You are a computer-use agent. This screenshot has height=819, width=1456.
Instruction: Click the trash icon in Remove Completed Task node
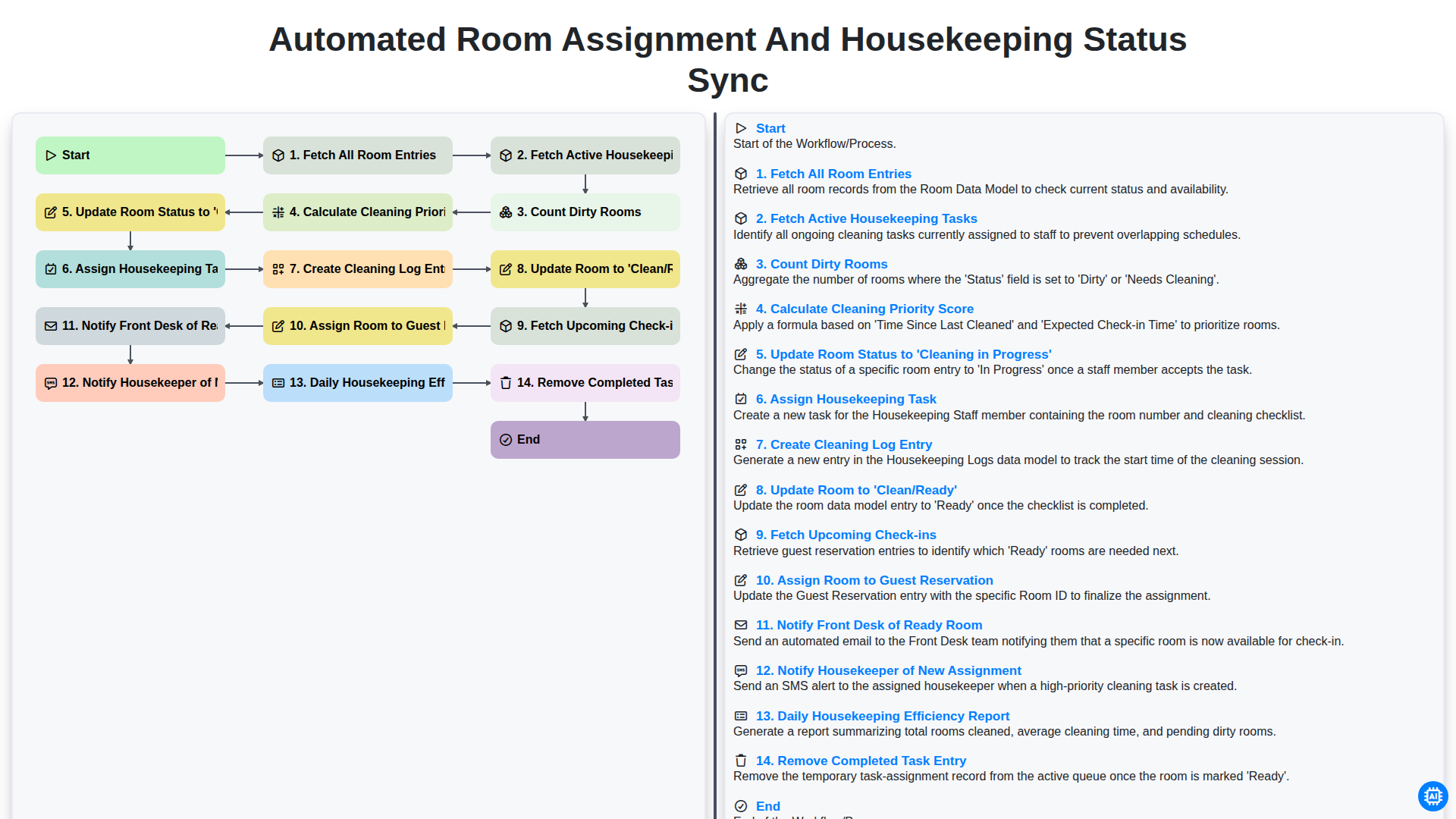click(506, 383)
